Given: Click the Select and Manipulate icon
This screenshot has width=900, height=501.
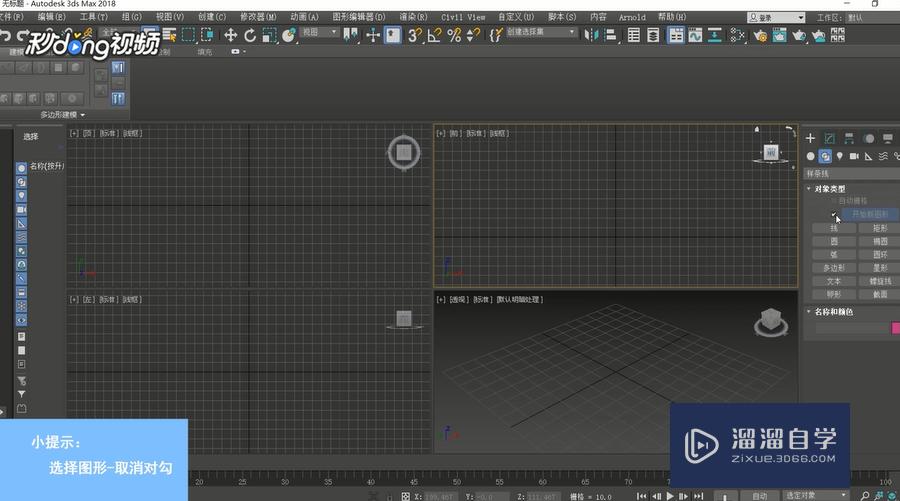Looking at the screenshot, I should pos(373,36).
